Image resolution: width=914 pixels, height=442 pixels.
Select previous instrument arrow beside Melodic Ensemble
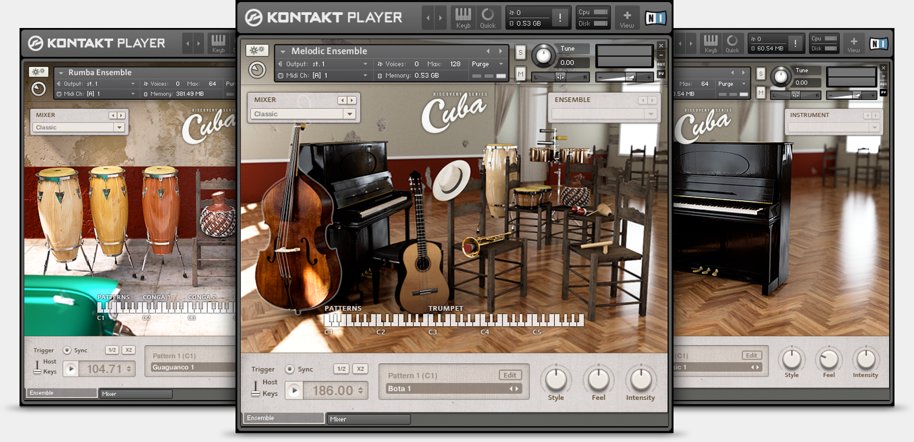pos(488,51)
